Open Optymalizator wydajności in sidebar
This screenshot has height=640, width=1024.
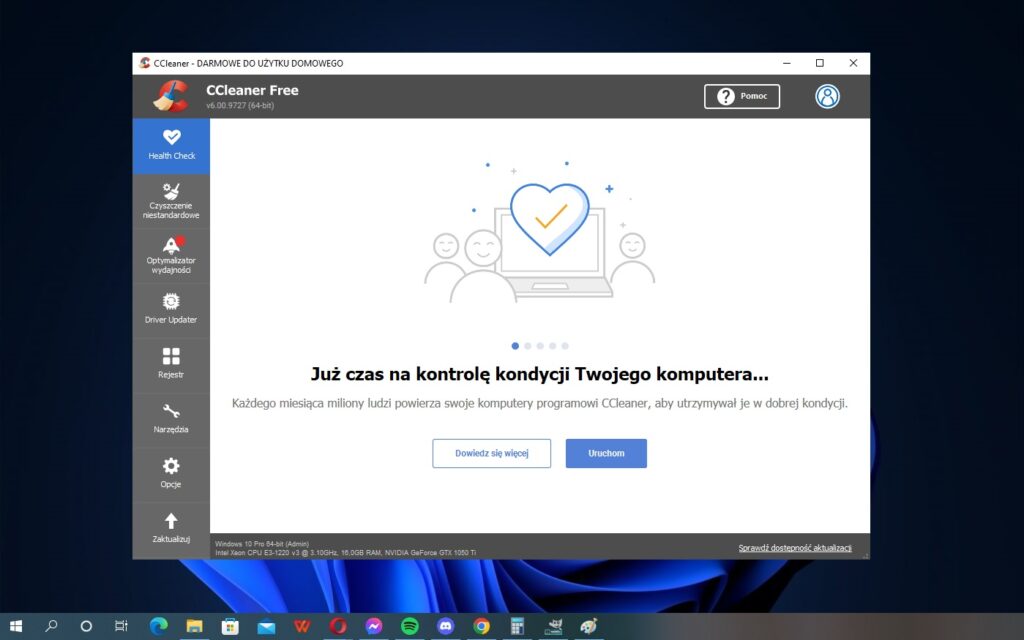point(171,255)
